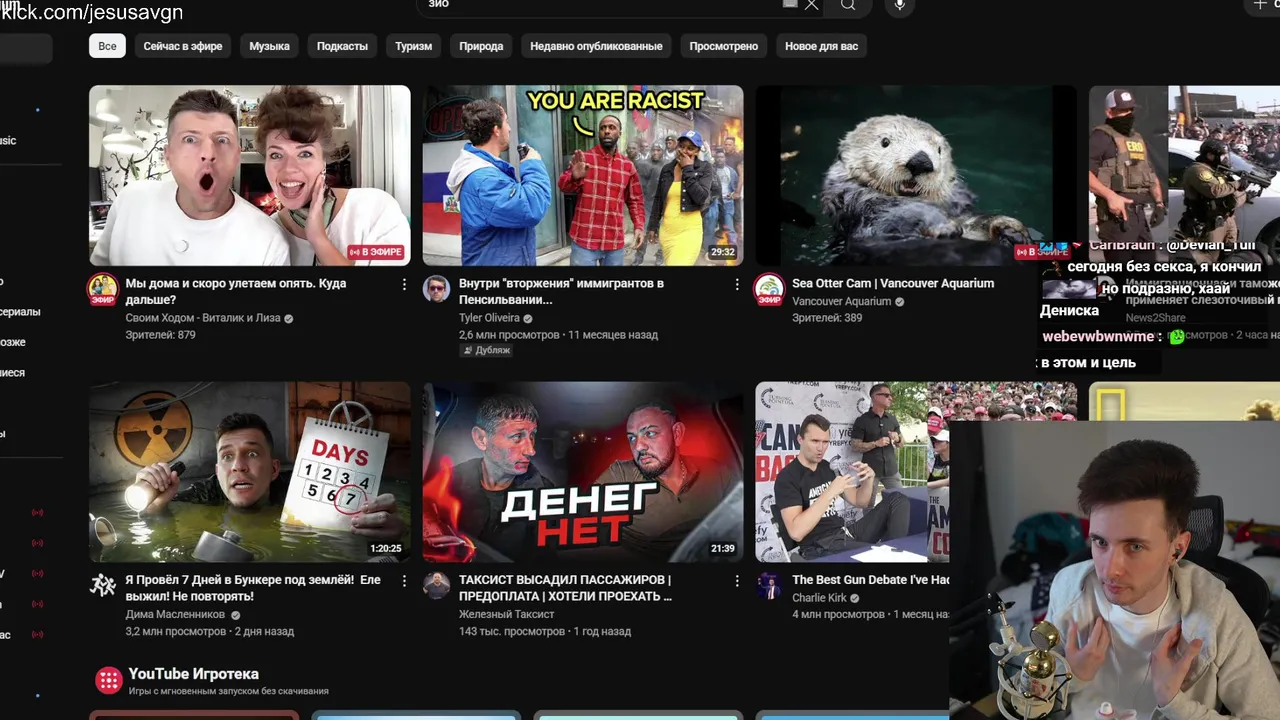Select the 'Новое для вас' filter chip
The image size is (1280, 720).
pos(821,46)
